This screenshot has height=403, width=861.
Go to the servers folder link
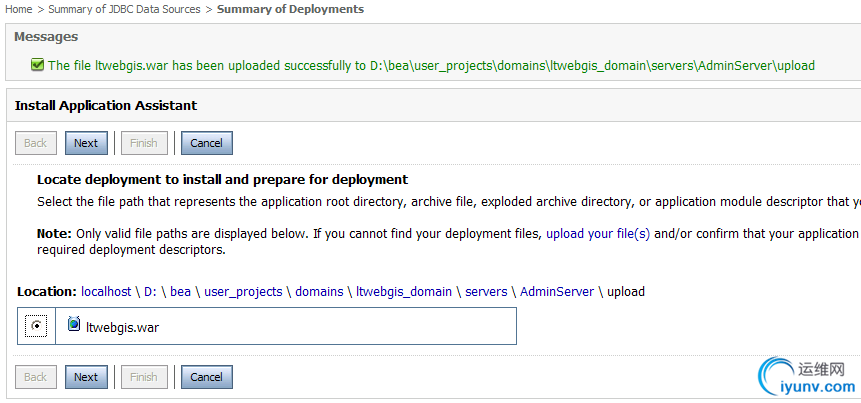click(x=484, y=292)
